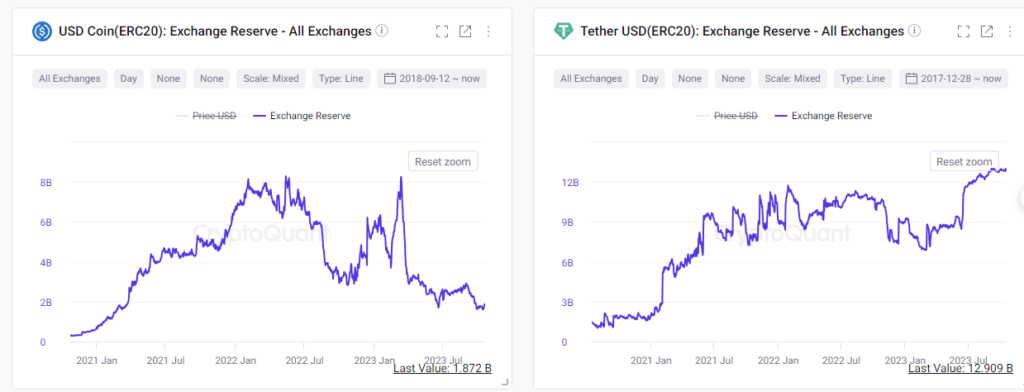This screenshot has height=392, width=1024.
Task: Show Price USD series on Tether chart
Action: 727,116
